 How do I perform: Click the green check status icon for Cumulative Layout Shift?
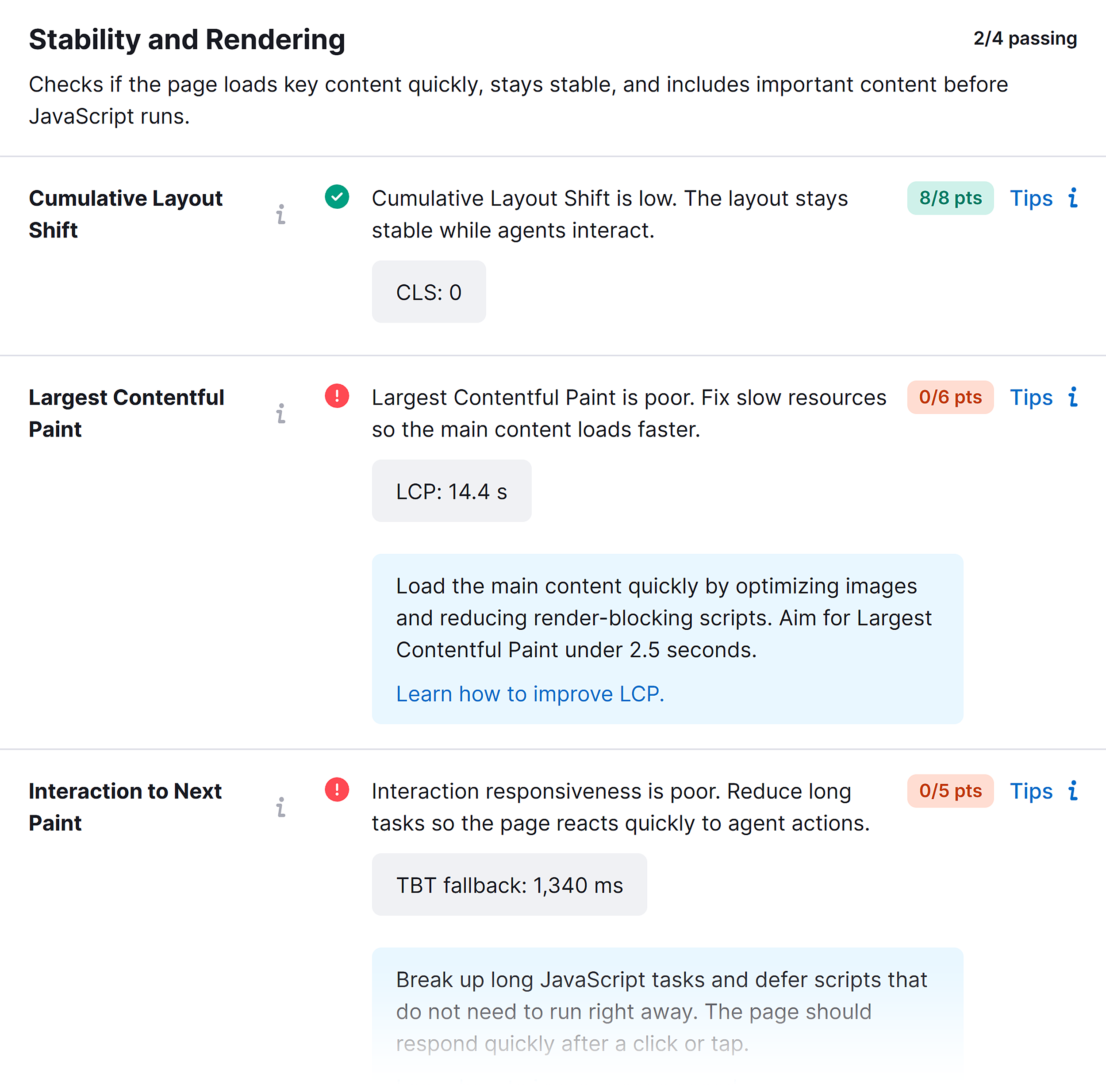pos(337,197)
